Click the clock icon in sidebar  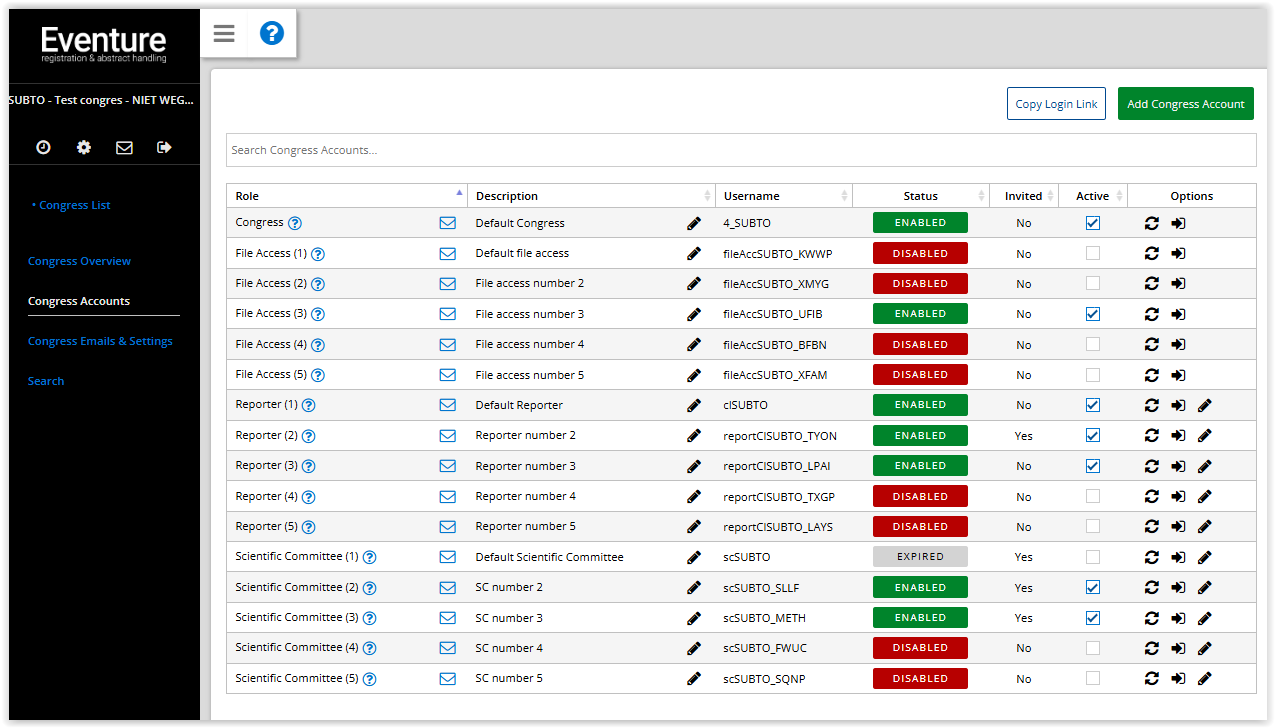(43, 147)
